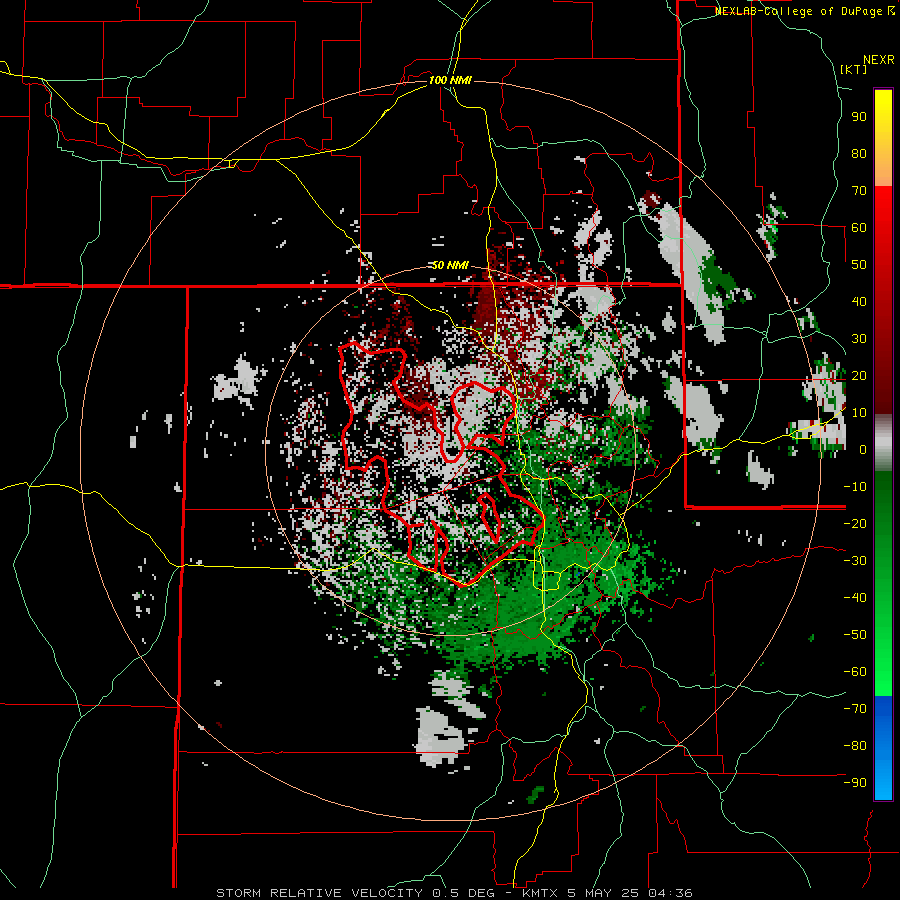Screen dimensions: 900x900
Task: Click the NEXR label above the color scale
Action: pos(879,60)
